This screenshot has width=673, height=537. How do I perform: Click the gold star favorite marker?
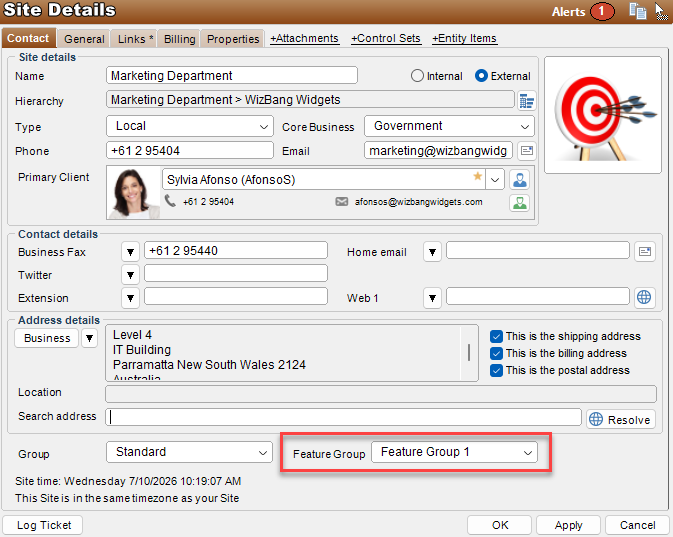[477, 176]
